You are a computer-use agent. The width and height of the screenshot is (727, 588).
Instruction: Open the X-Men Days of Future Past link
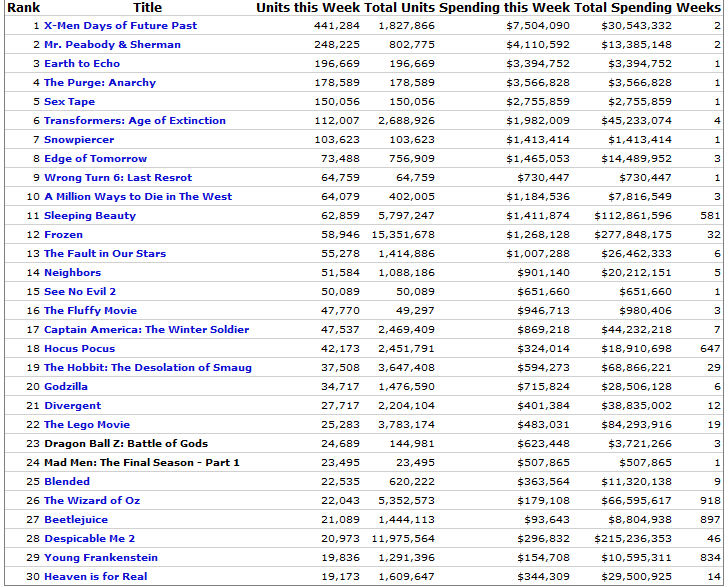pos(120,26)
